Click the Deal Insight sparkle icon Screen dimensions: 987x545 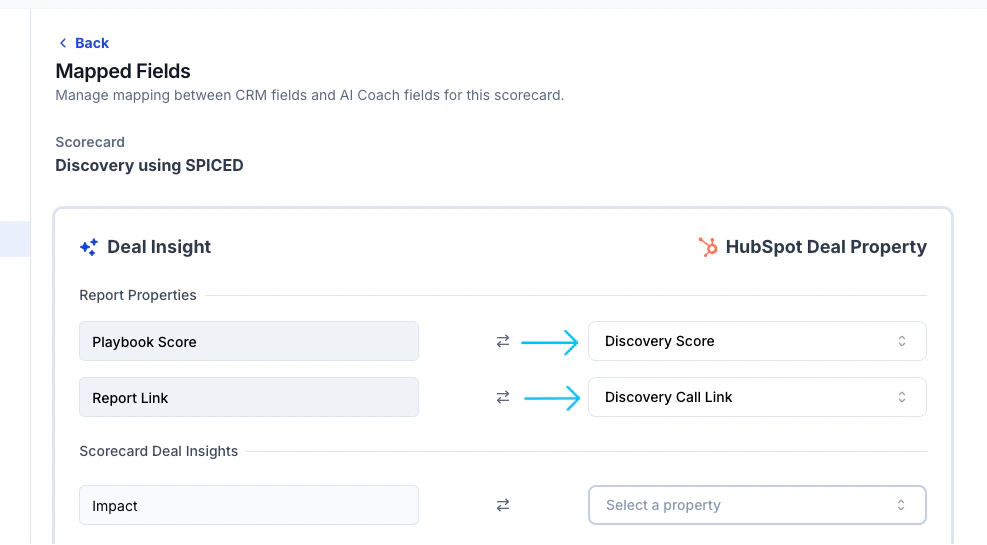tap(89, 247)
